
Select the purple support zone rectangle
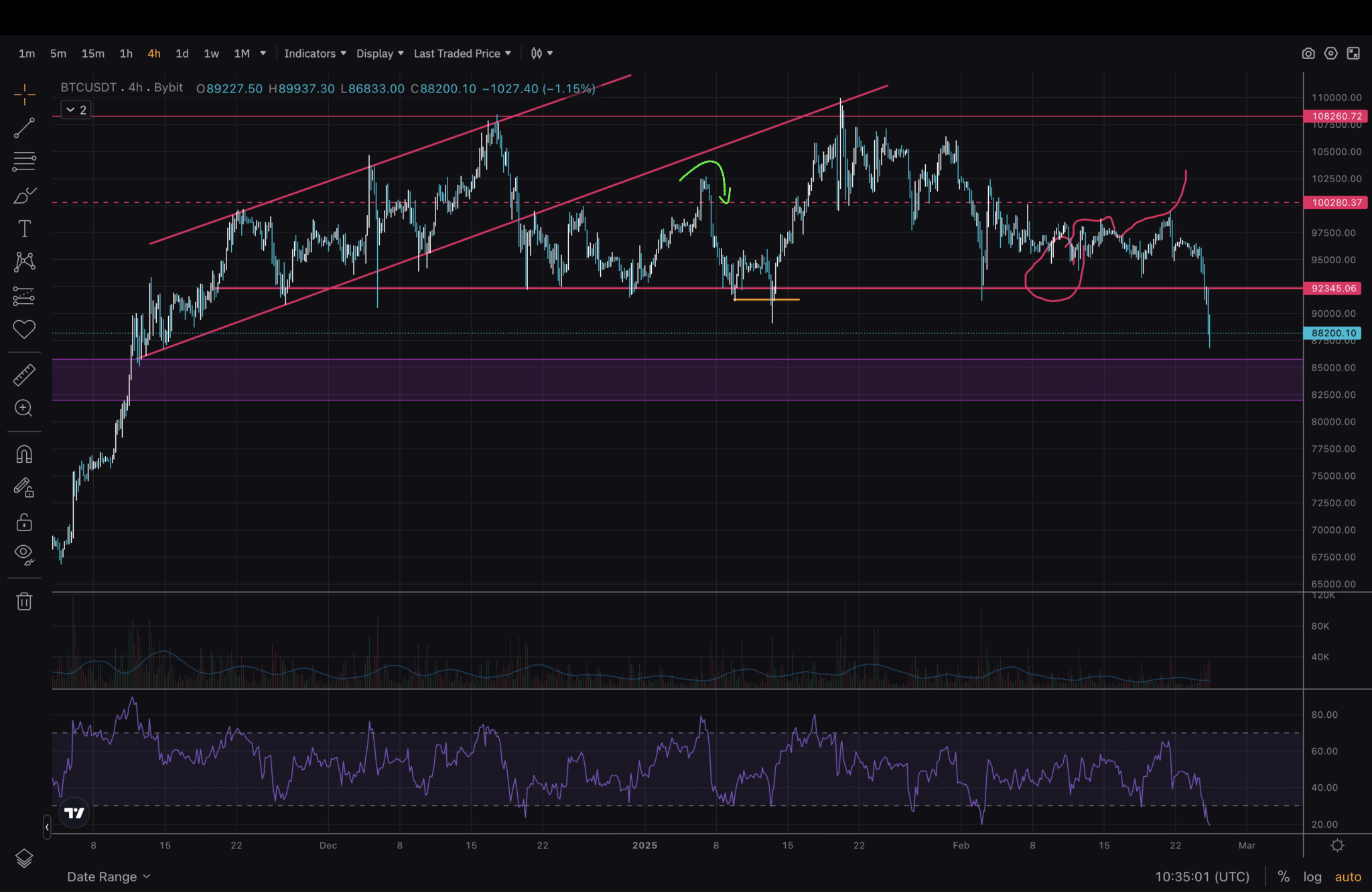click(677, 380)
